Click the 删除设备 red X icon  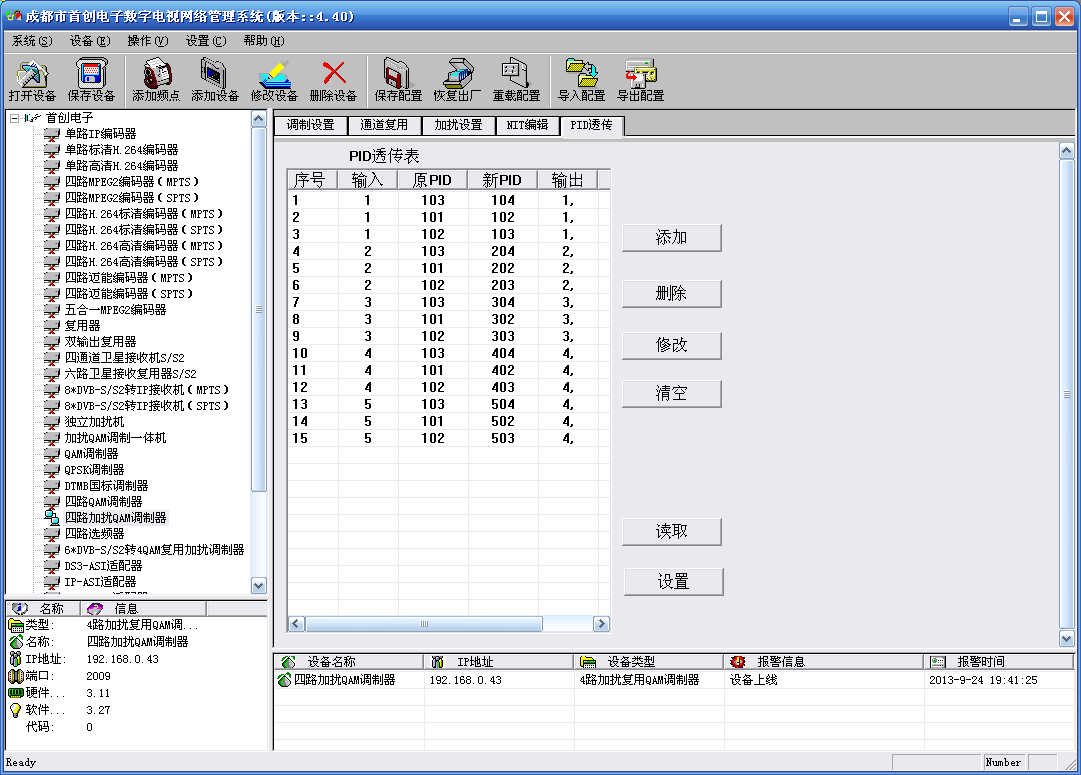coord(334,72)
